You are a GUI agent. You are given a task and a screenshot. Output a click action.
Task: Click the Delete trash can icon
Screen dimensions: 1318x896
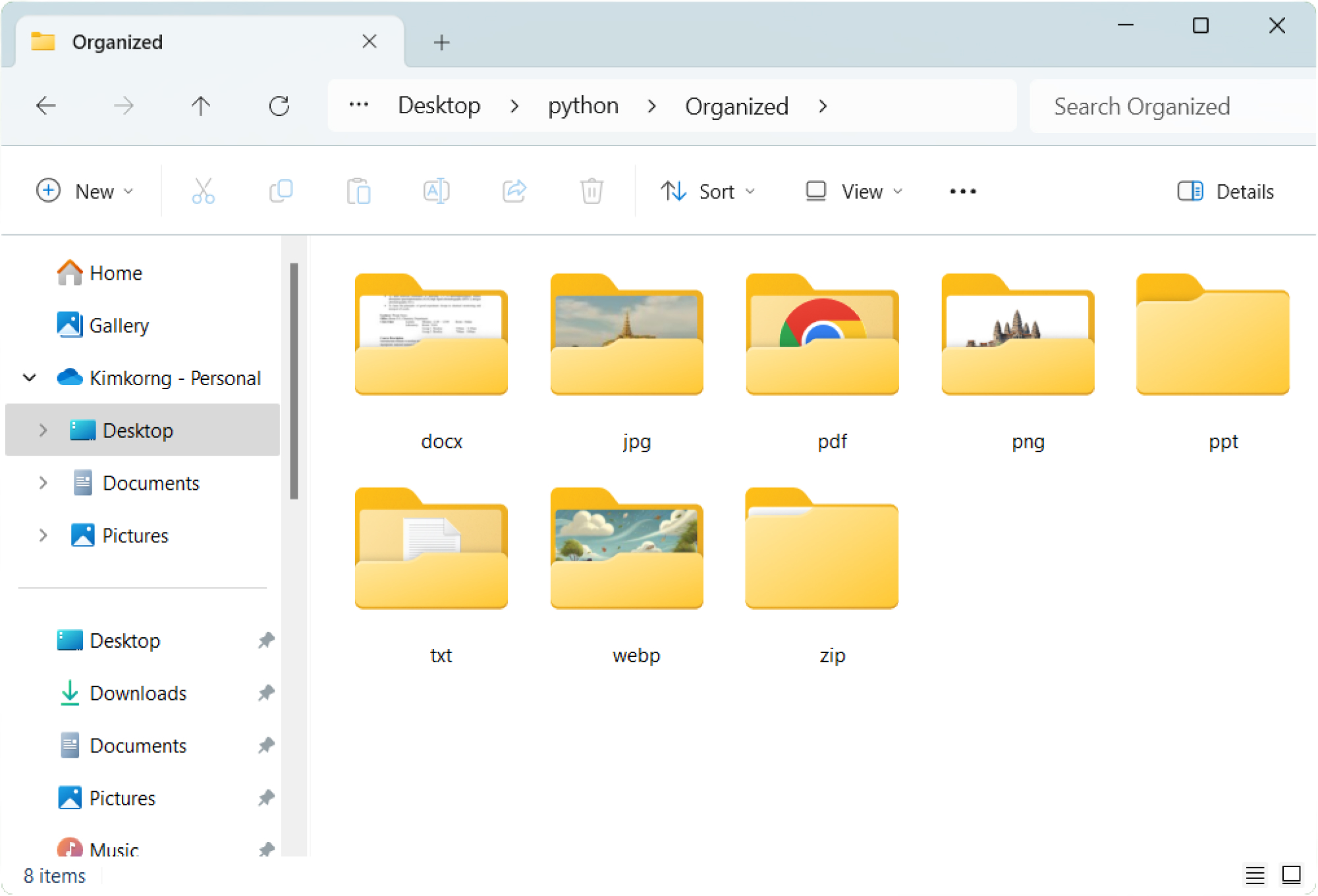[x=591, y=192]
